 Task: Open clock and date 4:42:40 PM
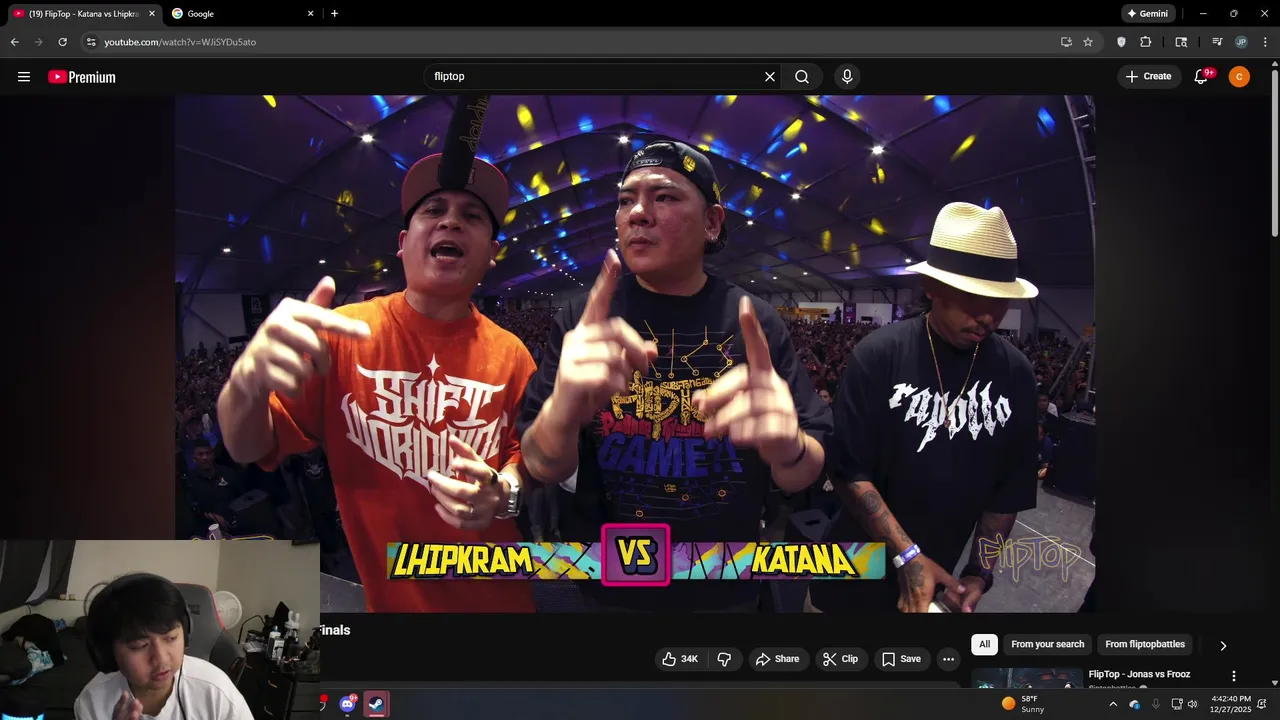(1230, 704)
